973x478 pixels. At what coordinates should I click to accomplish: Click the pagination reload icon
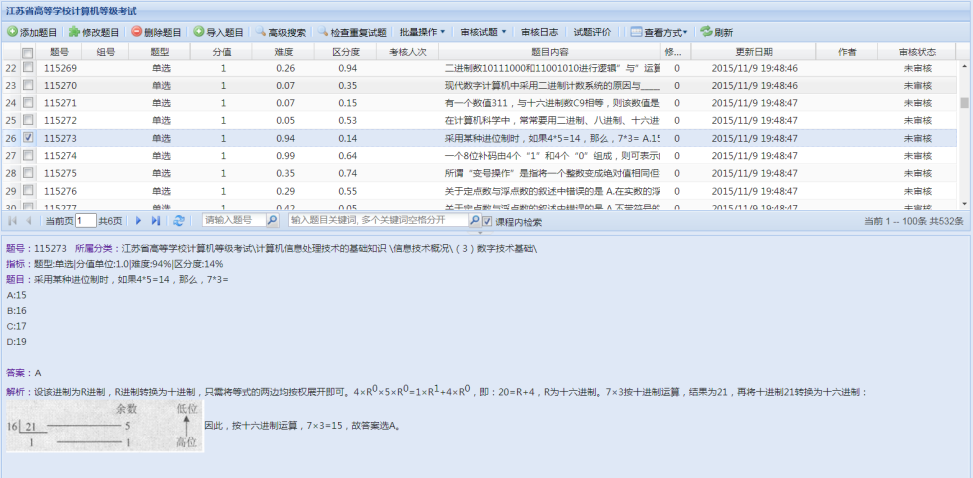click(x=179, y=220)
